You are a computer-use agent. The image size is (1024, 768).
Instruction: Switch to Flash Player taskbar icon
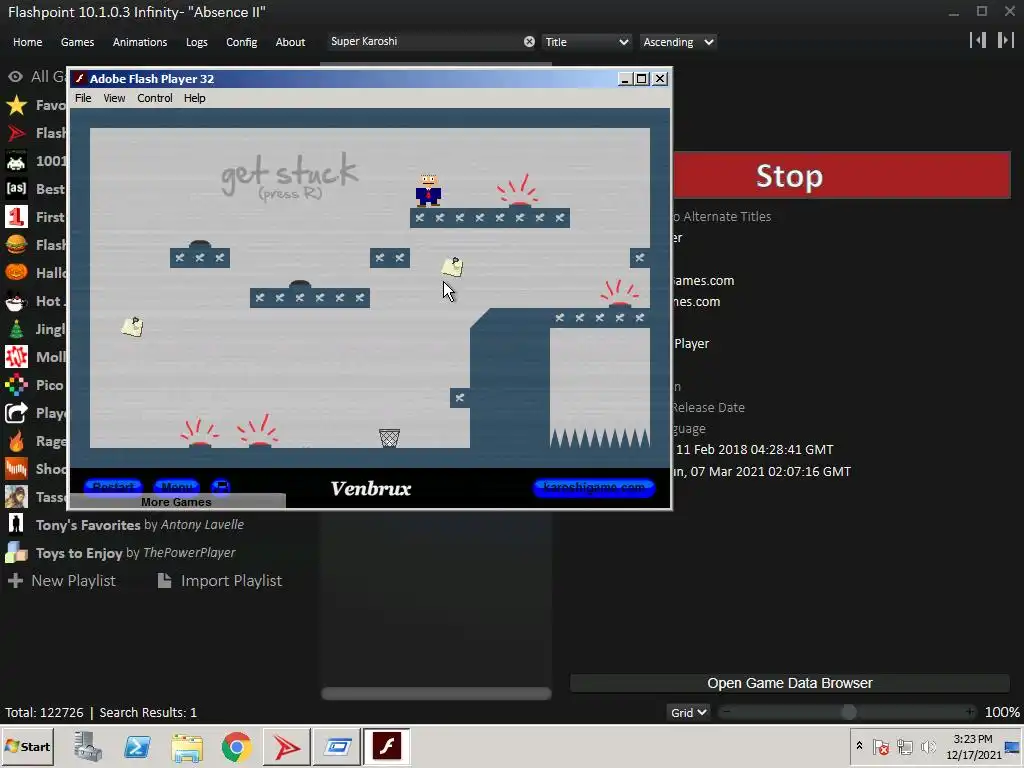[386, 746]
